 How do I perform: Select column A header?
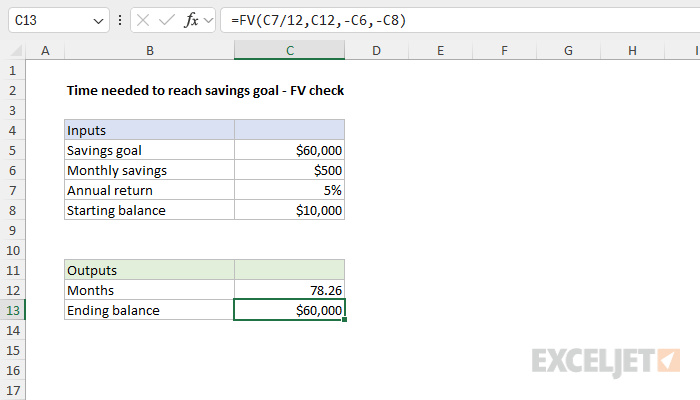point(45,50)
